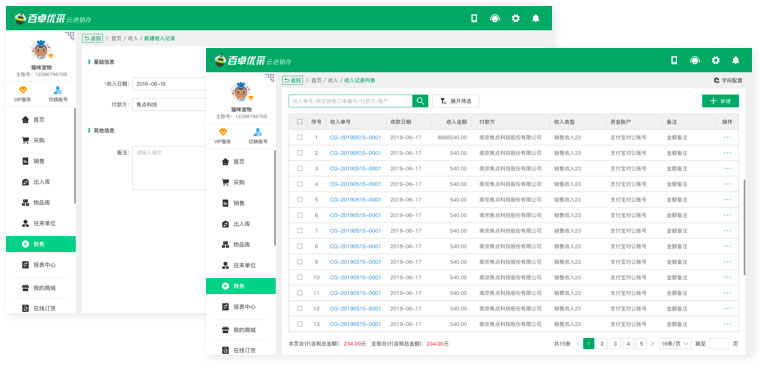Open settings gear in back window header
Viewport: 762px width, 365px height.
coord(516,18)
